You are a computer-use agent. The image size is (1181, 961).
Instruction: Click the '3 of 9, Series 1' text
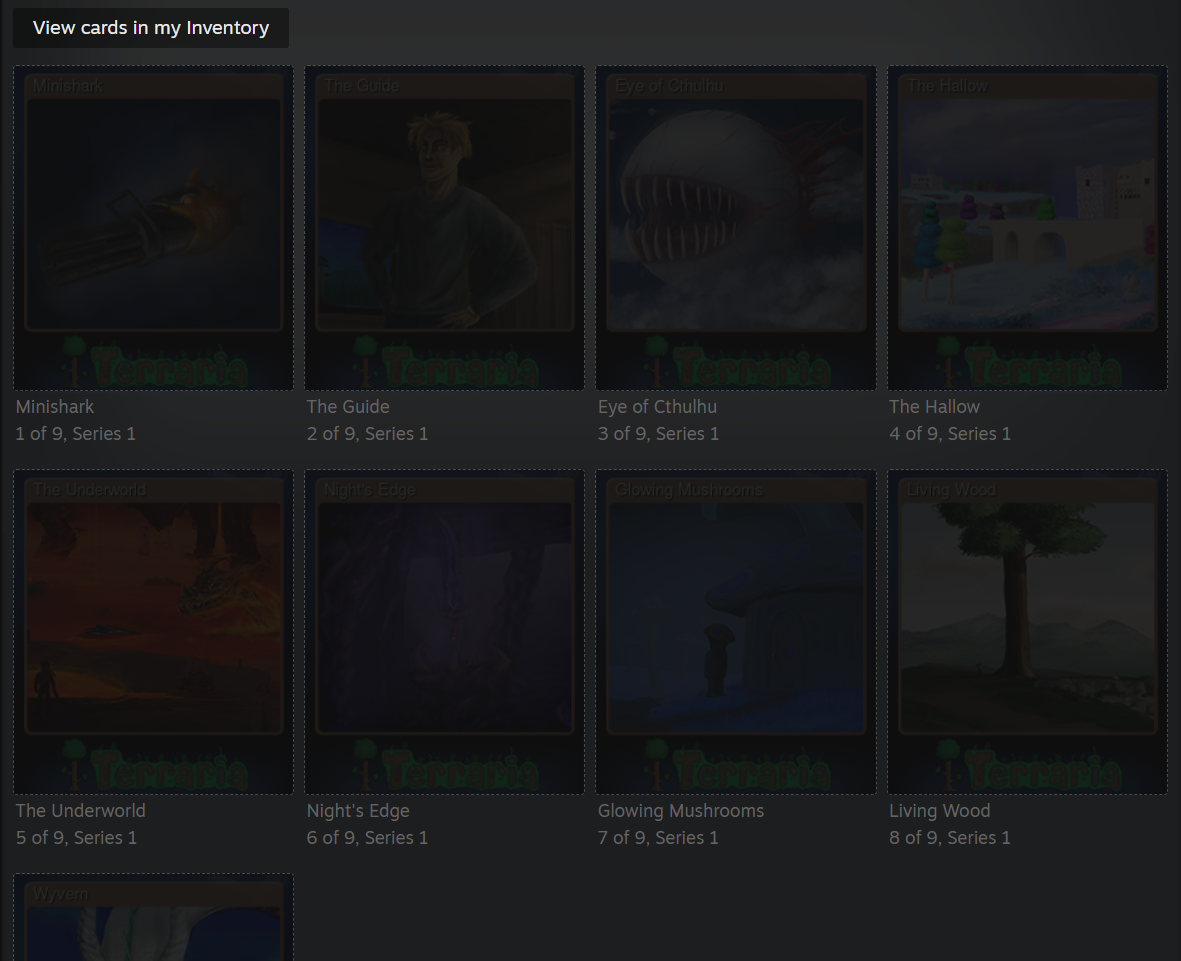click(659, 434)
